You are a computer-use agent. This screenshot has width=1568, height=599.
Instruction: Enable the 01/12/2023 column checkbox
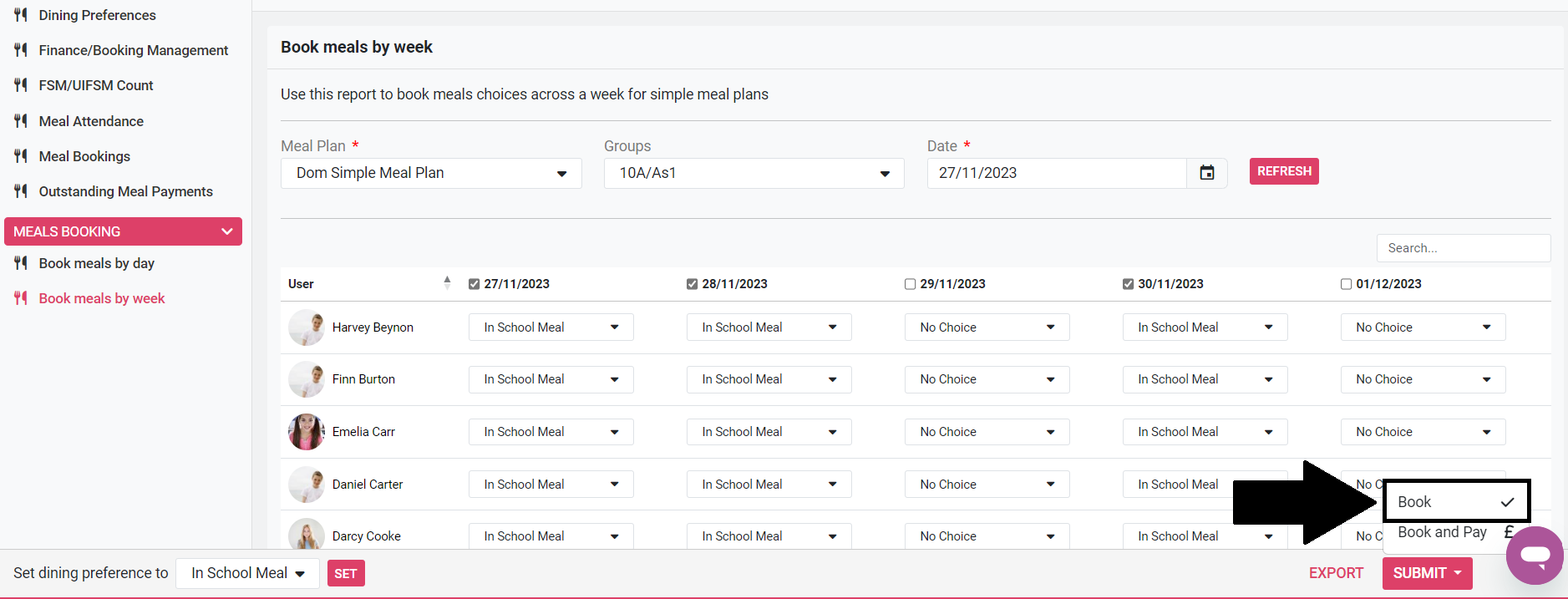(x=1346, y=284)
